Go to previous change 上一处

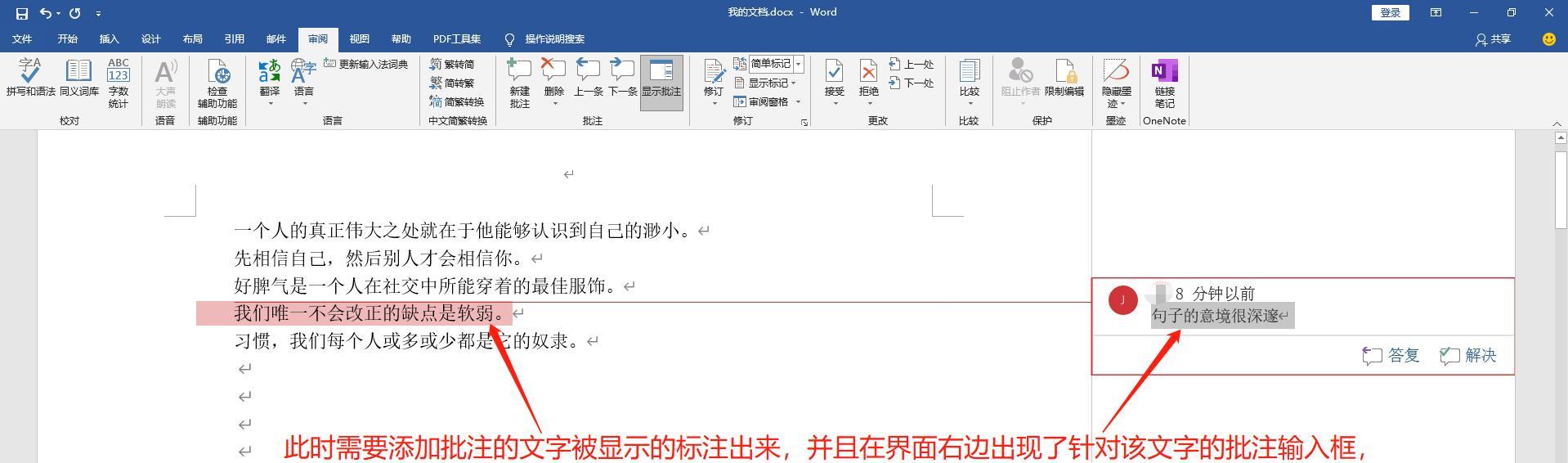912,64
